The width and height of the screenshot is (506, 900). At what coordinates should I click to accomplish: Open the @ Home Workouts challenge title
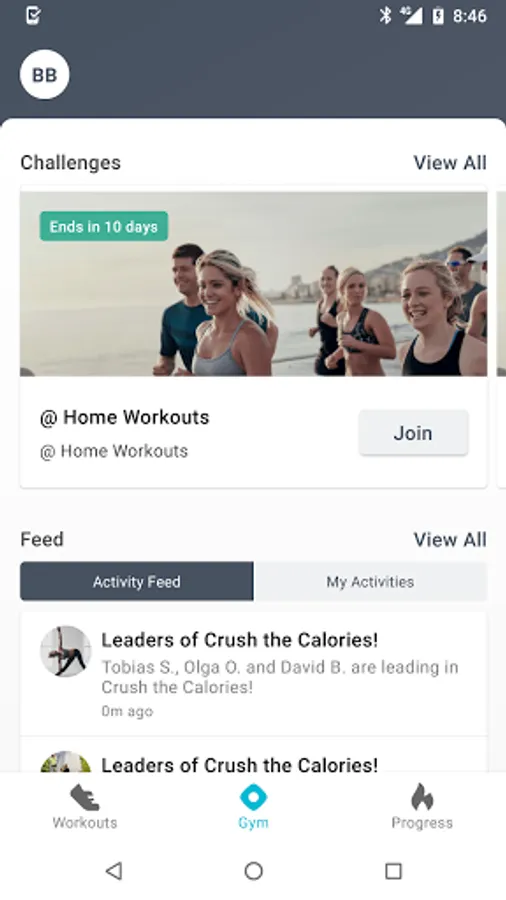click(124, 417)
